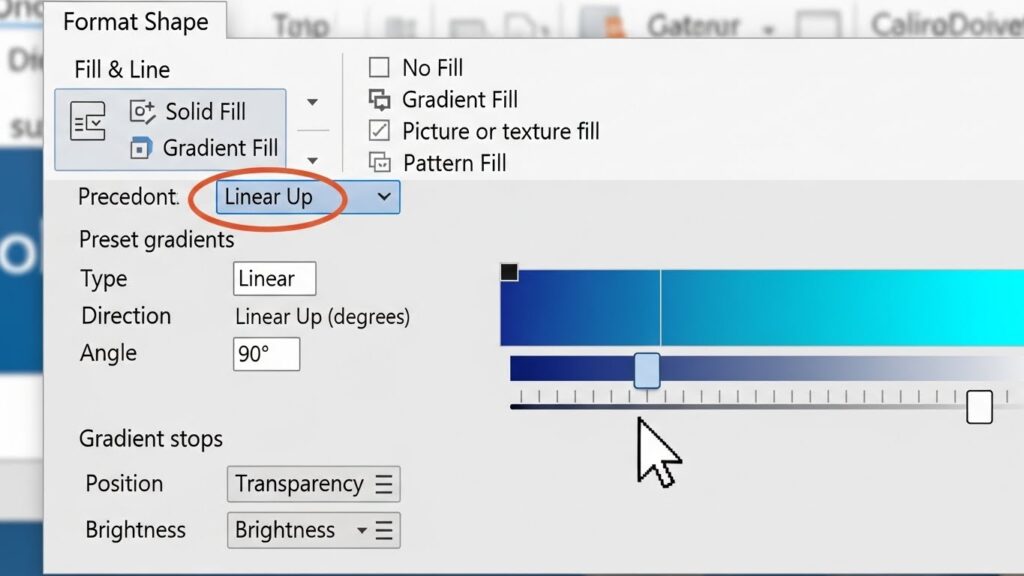
Task: Click the Solid Fill icon
Action: 143,112
